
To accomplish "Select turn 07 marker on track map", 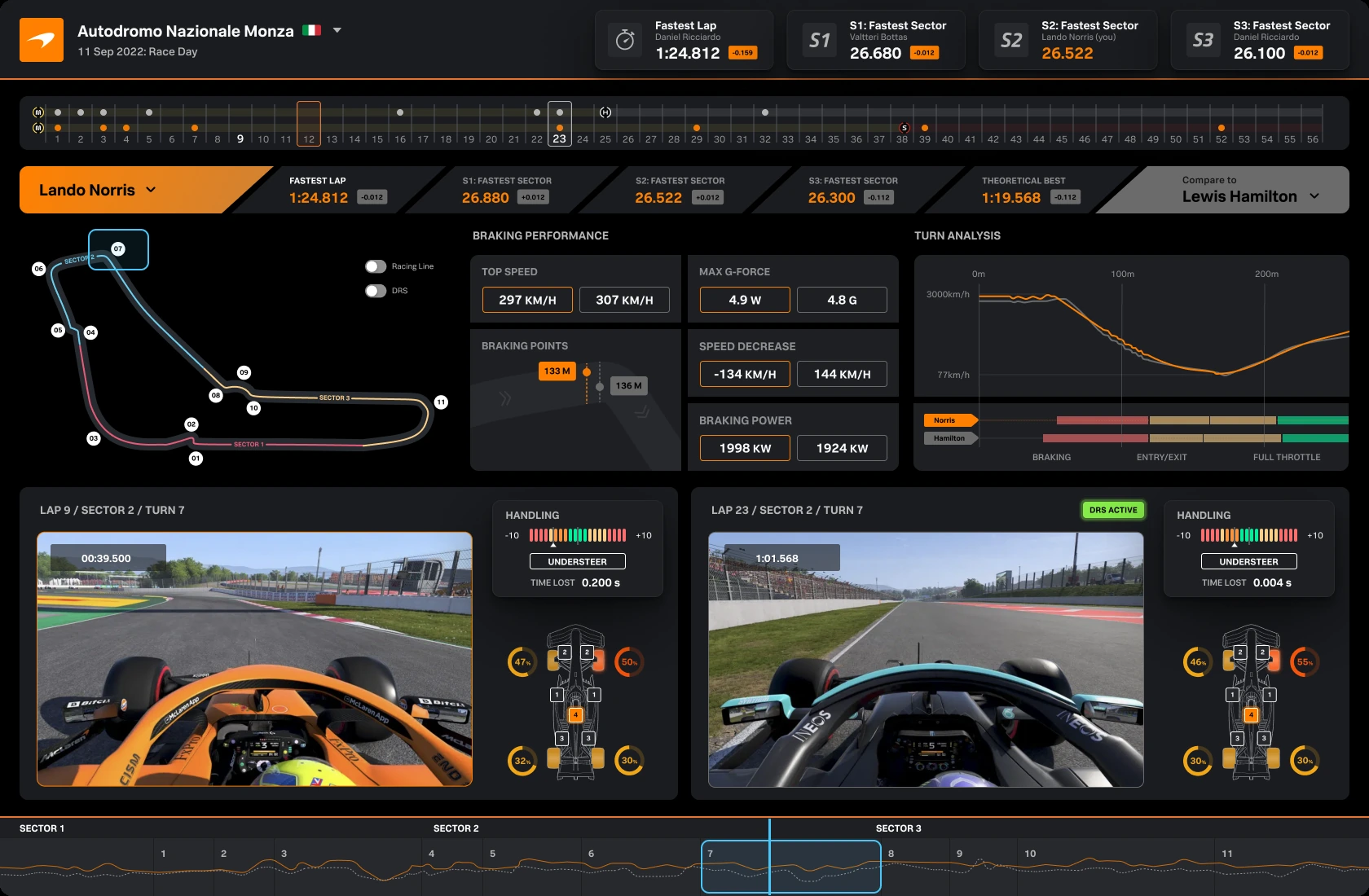I will pos(118,248).
